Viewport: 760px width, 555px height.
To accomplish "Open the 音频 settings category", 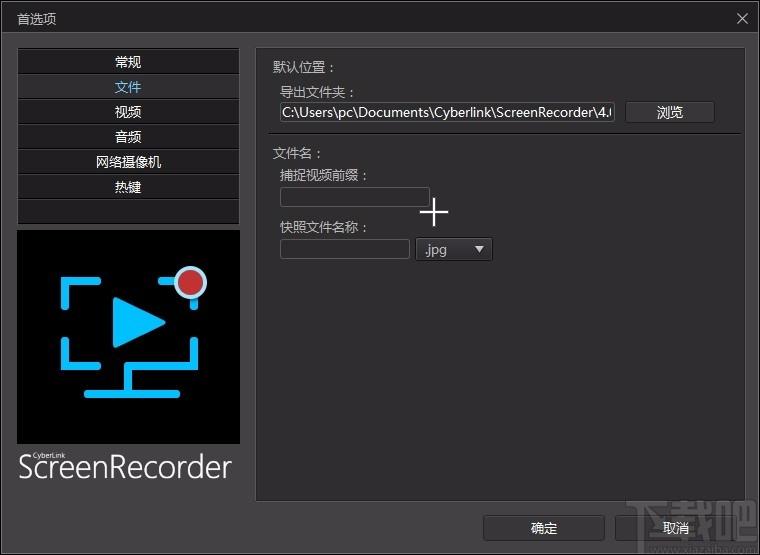I will point(128,137).
